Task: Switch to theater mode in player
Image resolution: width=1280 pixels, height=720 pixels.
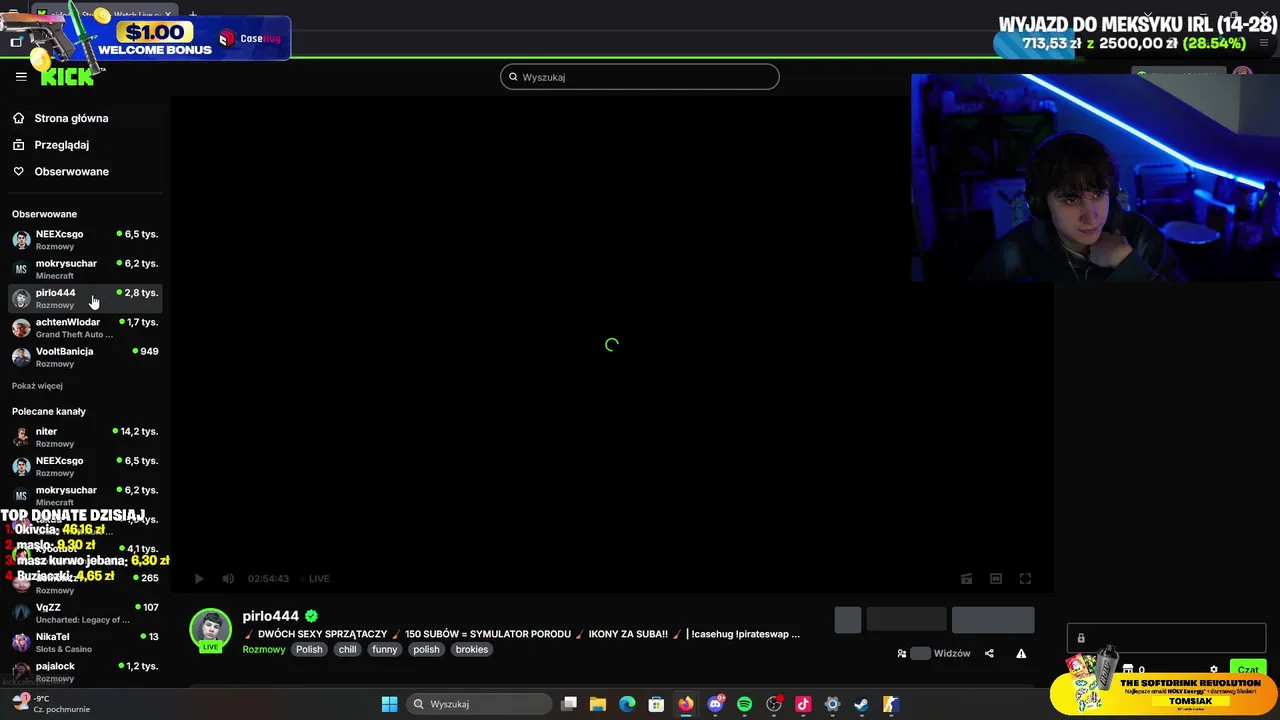Action: 996,579
